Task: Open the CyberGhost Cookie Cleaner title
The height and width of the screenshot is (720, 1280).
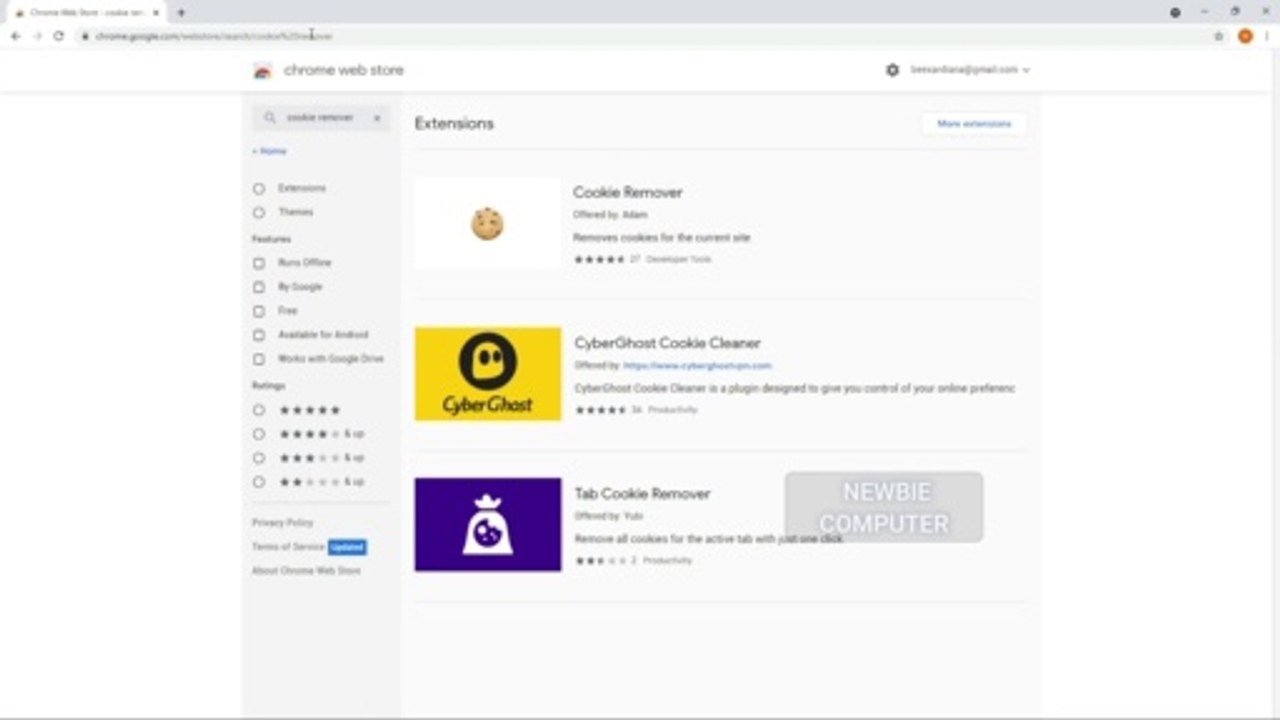Action: (667, 343)
